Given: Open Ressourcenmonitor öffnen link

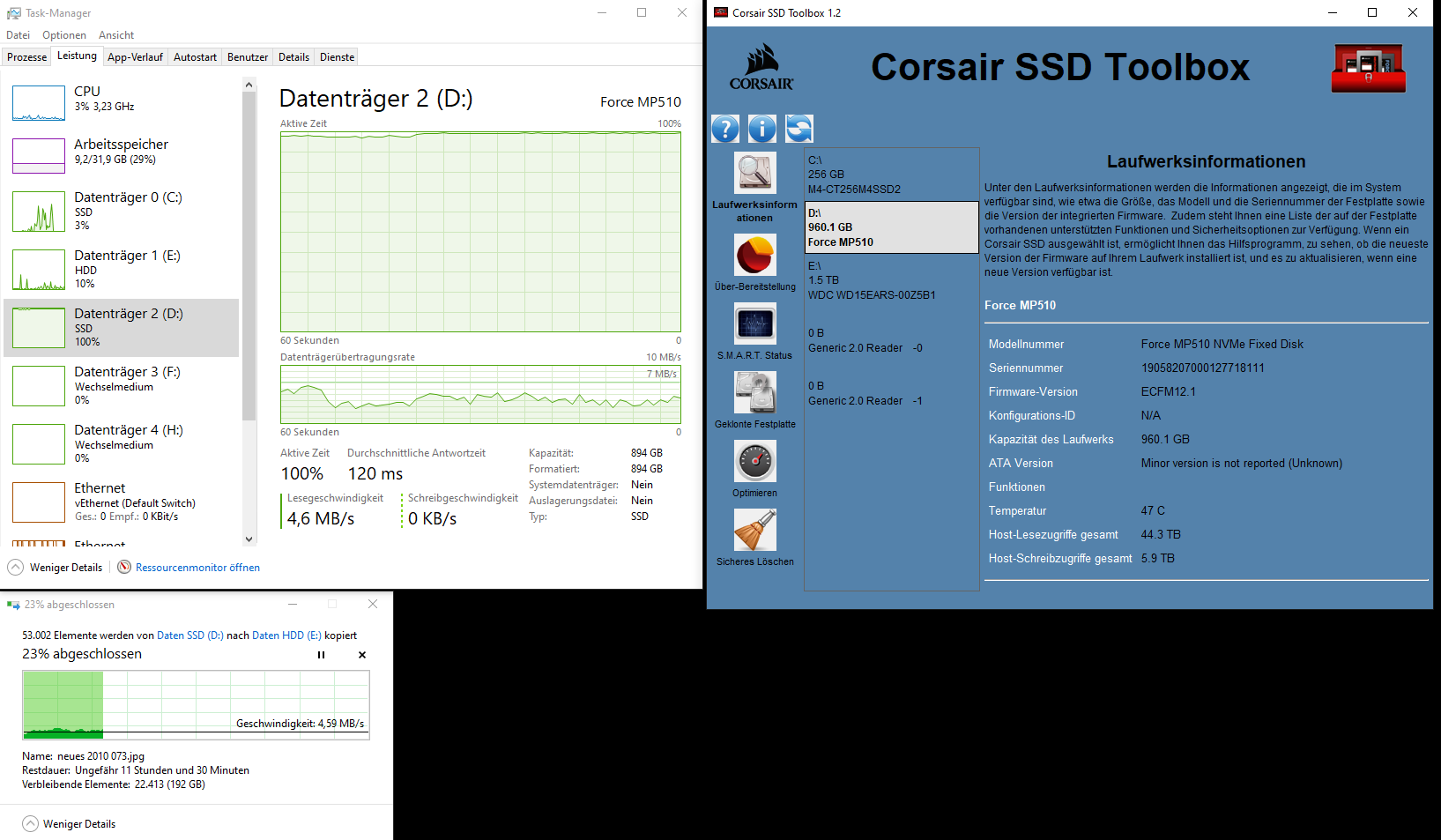Looking at the screenshot, I should pyautogui.click(x=197, y=568).
